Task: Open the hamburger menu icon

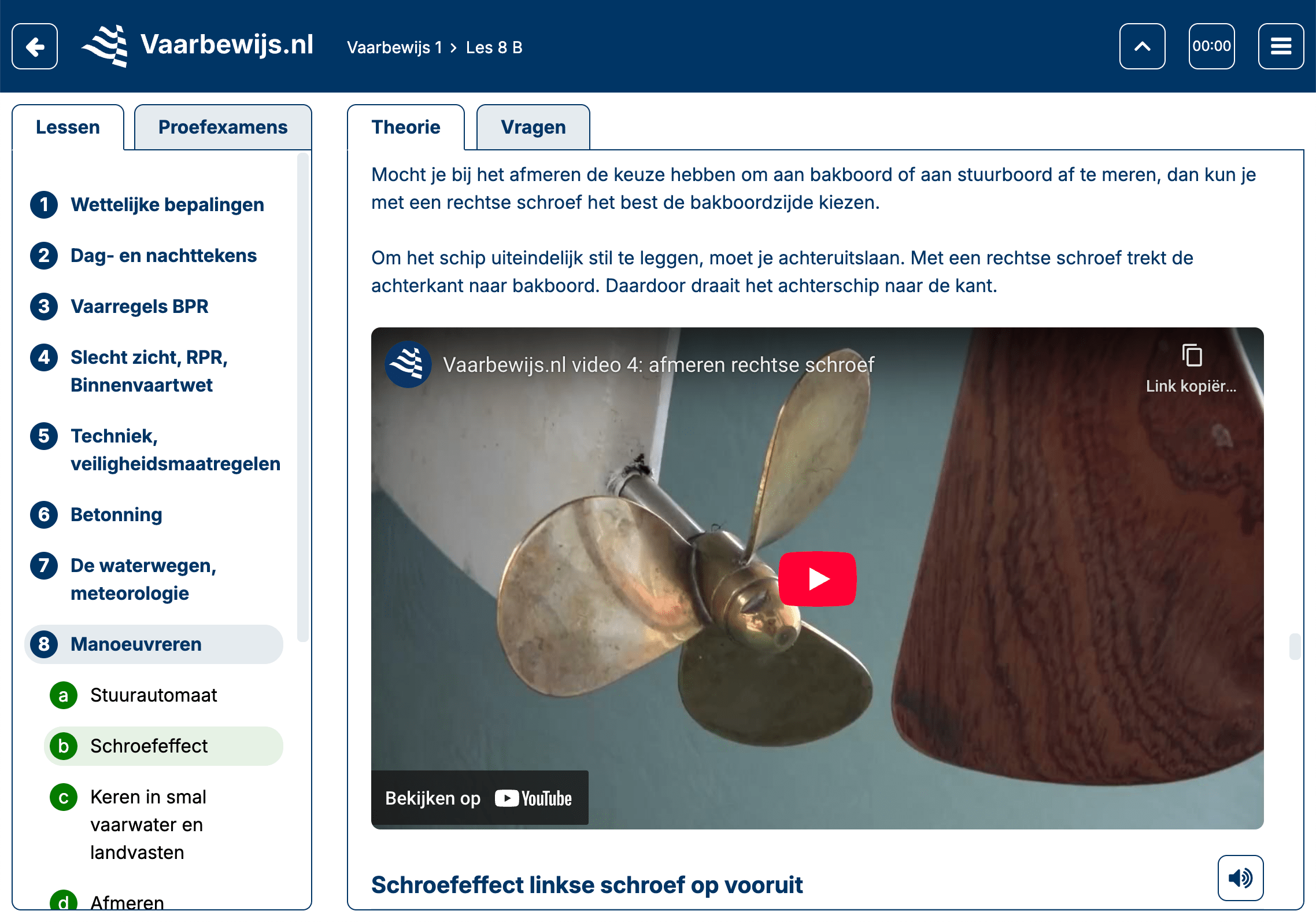Action: click(x=1281, y=46)
